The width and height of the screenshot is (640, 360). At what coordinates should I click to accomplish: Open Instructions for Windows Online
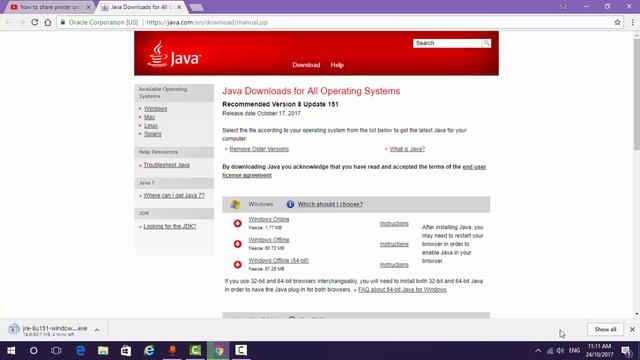394,224
